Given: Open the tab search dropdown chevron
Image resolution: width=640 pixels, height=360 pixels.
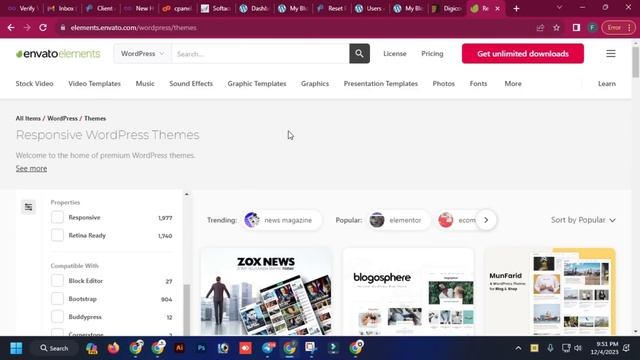Looking at the screenshot, I should pos(559,8).
